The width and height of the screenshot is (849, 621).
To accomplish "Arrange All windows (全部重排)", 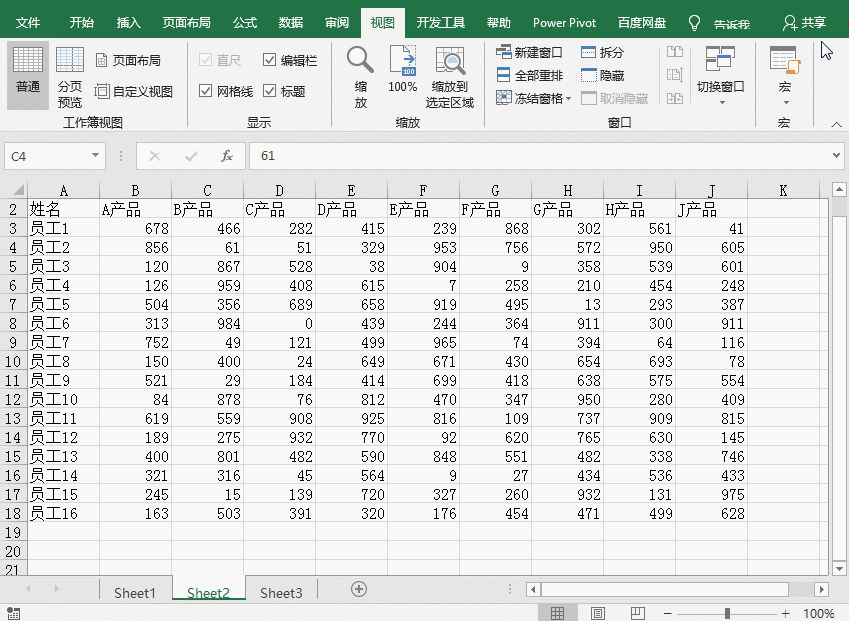I will (529, 75).
